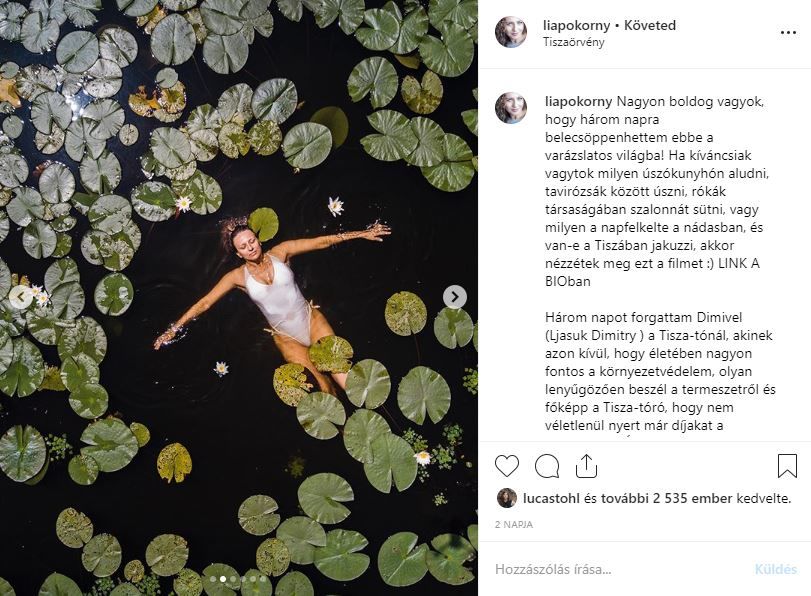The width and height of the screenshot is (811, 596).
Task: Share the post using the share icon
Action: click(x=586, y=466)
